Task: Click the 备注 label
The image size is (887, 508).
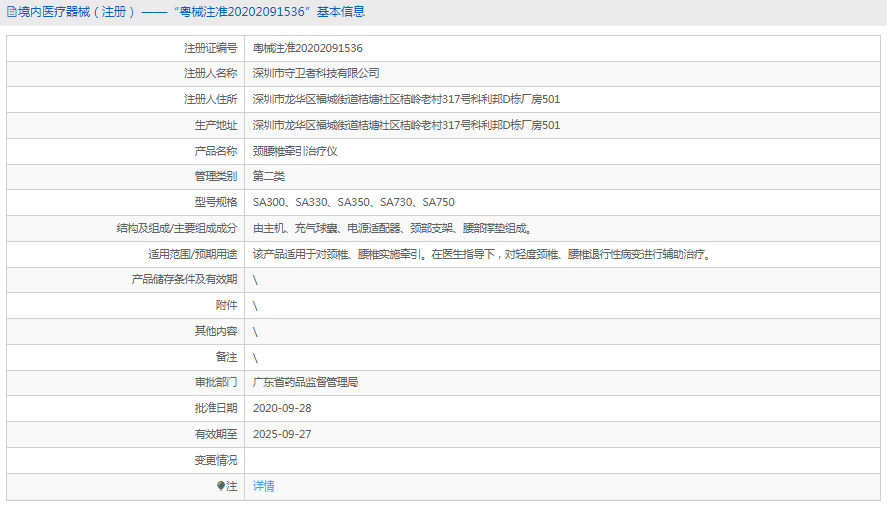Action: [x=226, y=357]
